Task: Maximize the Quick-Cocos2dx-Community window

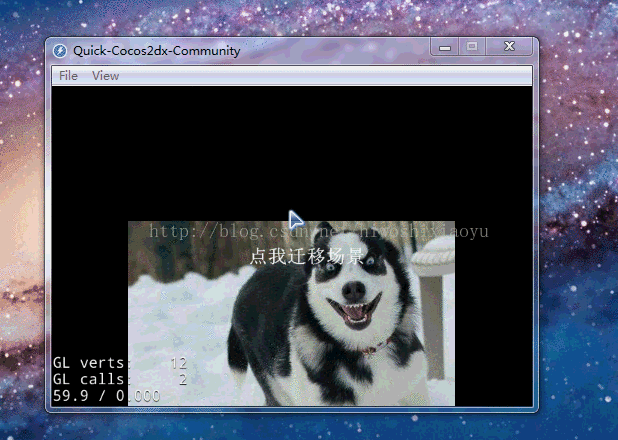Action: [472, 47]
